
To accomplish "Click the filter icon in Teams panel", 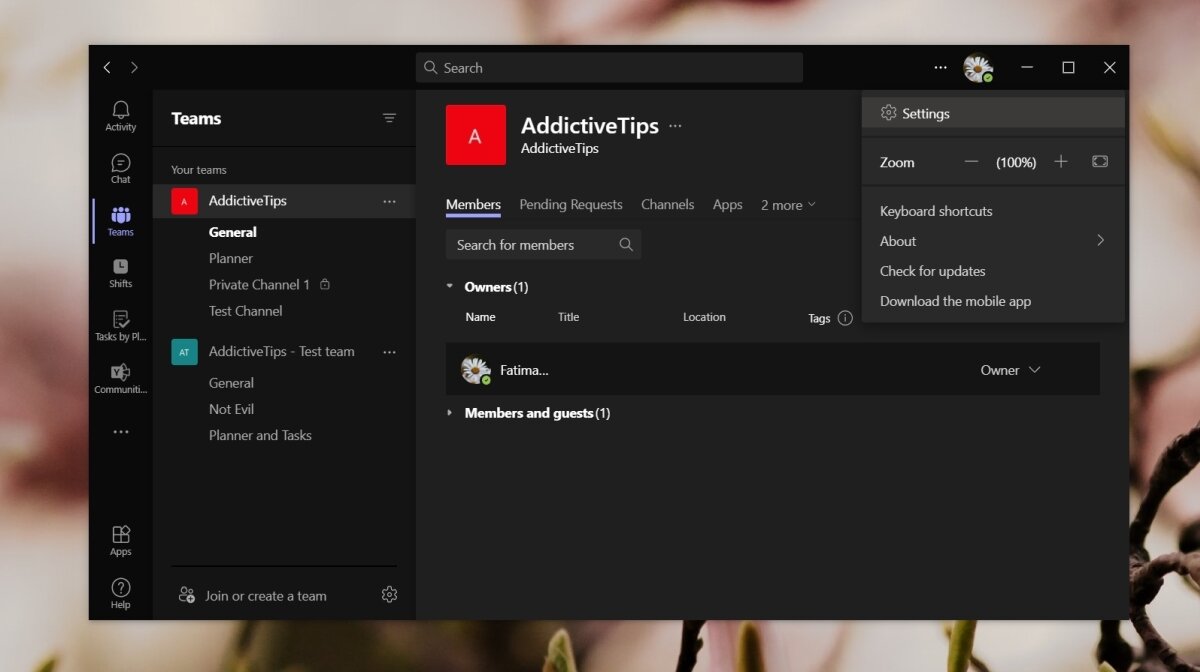I will 389,117.
